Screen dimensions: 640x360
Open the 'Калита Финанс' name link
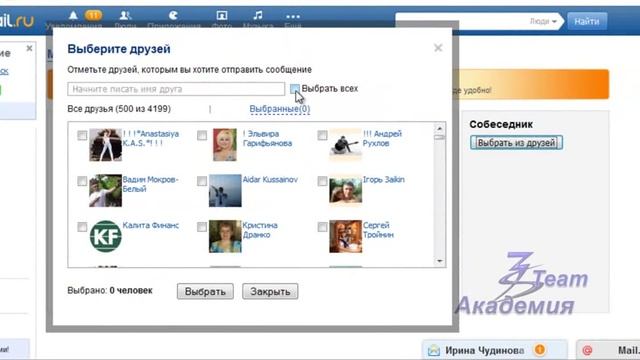coord(151,225)
